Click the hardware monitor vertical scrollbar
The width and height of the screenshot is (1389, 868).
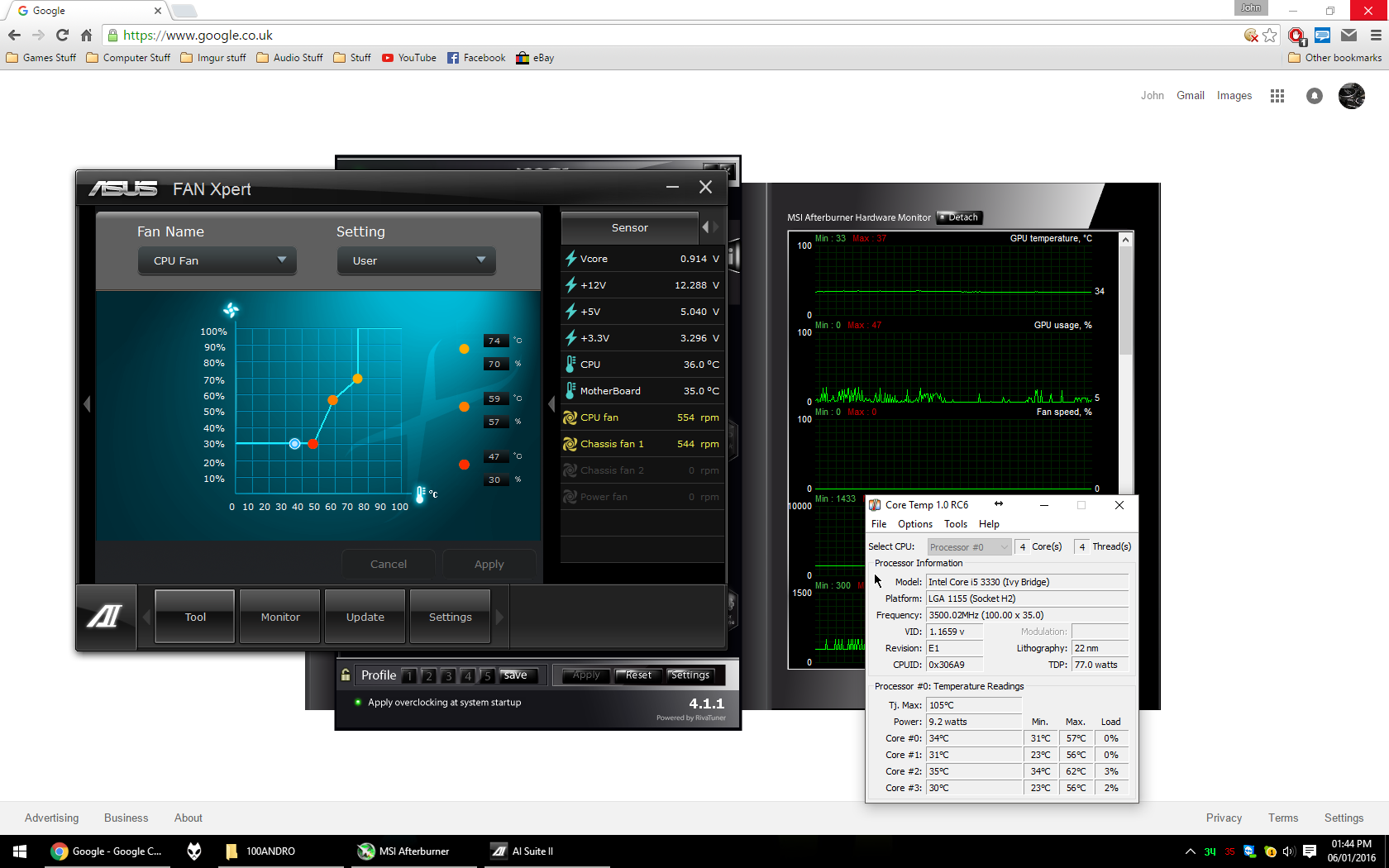[1125, 302]
